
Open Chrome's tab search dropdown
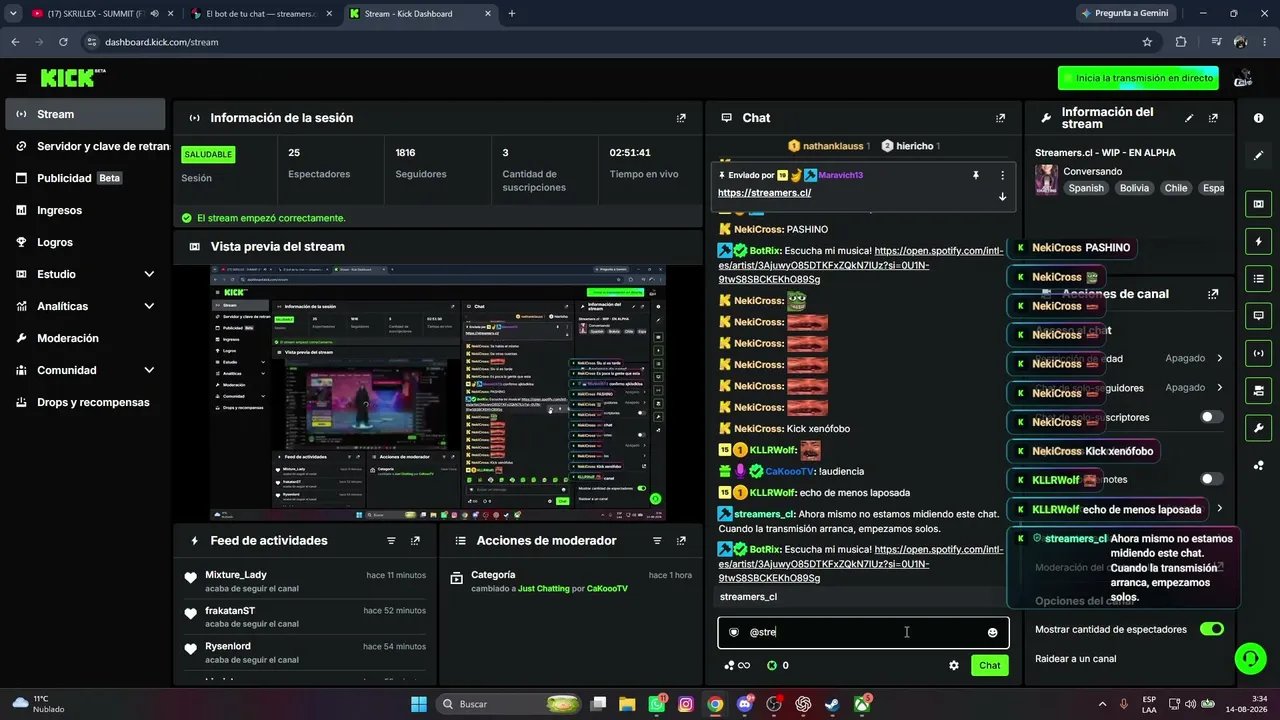click(x=13, y=13)
